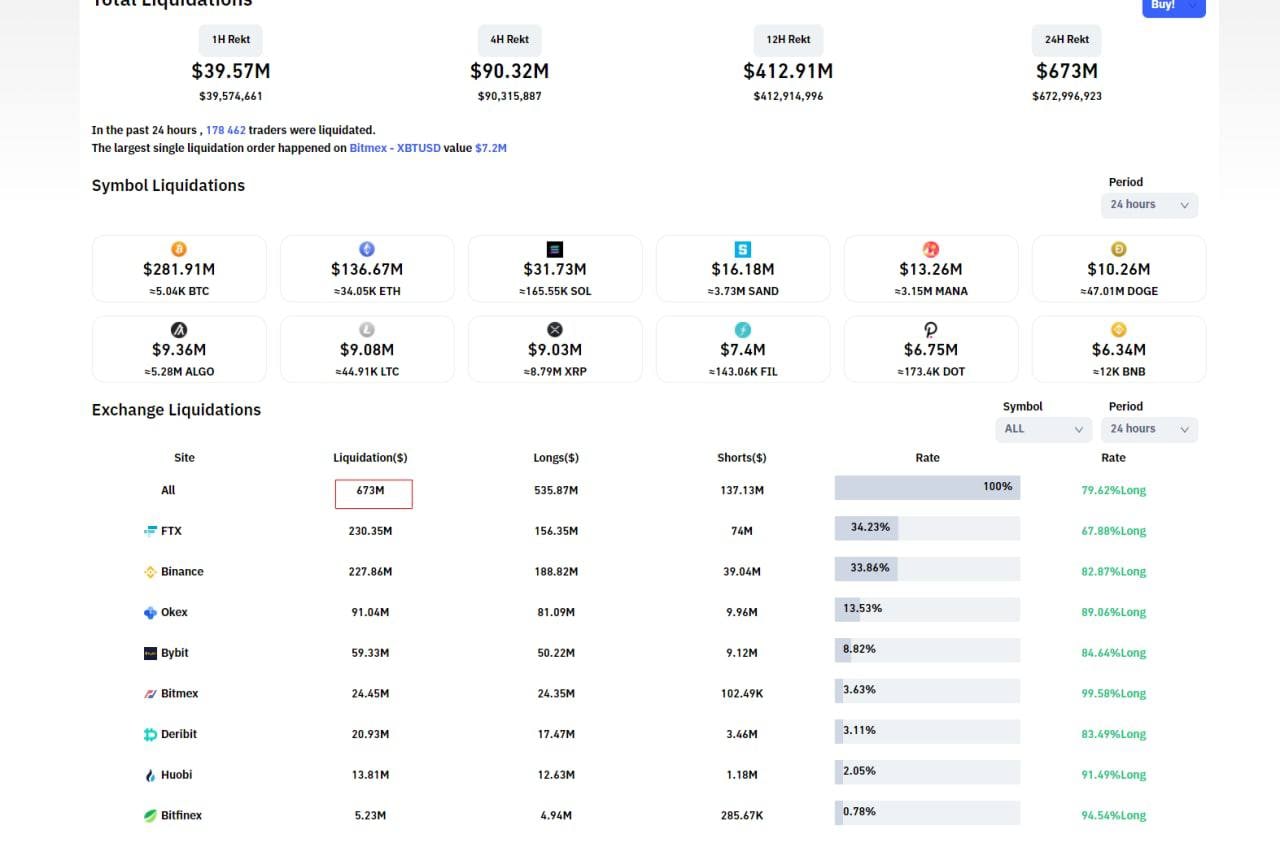
Task: Click the Filecoin icon in FIL card
Action: (x=743, y=330)
